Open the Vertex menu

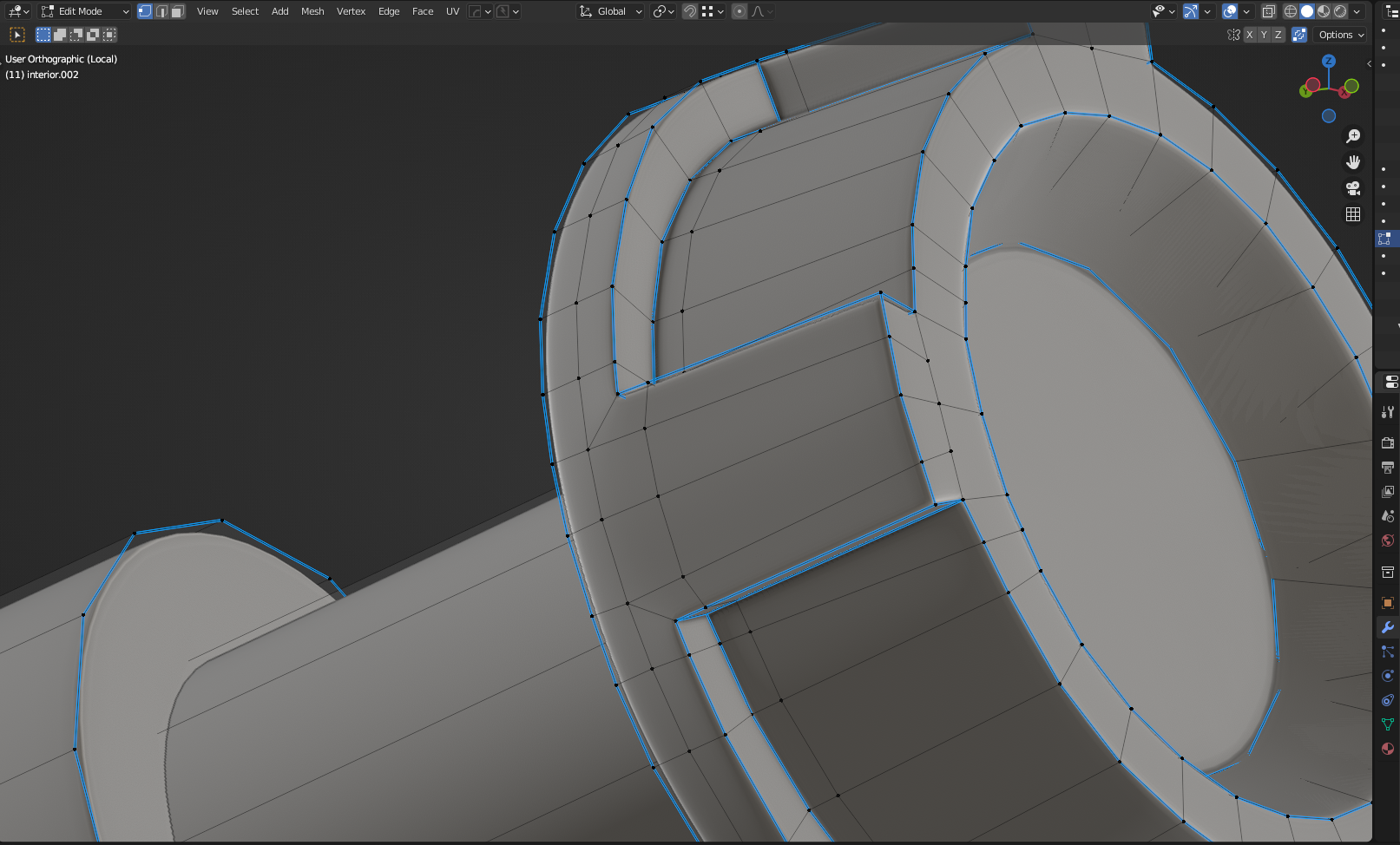click(x=351, y=11)
